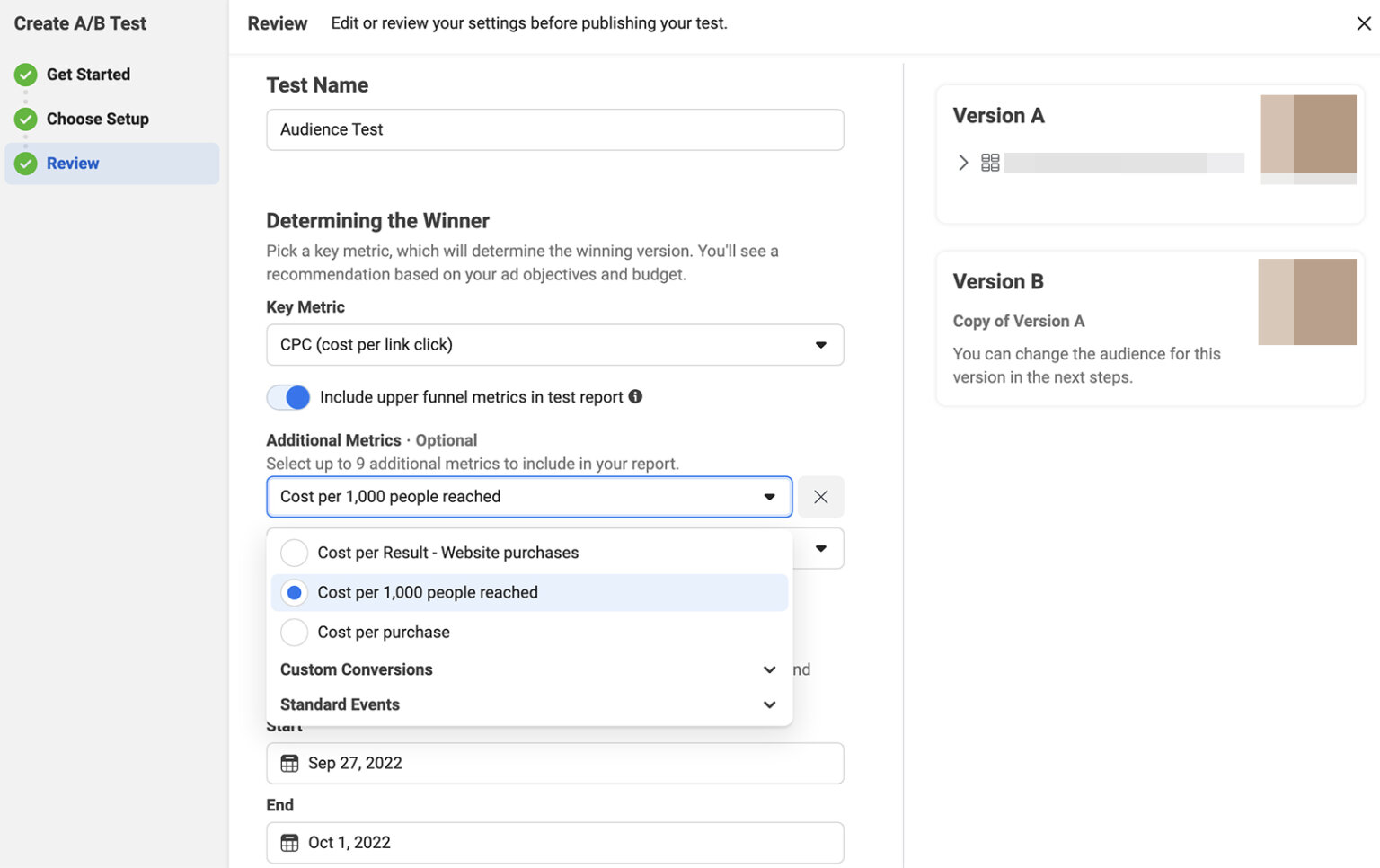Expand the Standard Events section

(x=769, y=704)
